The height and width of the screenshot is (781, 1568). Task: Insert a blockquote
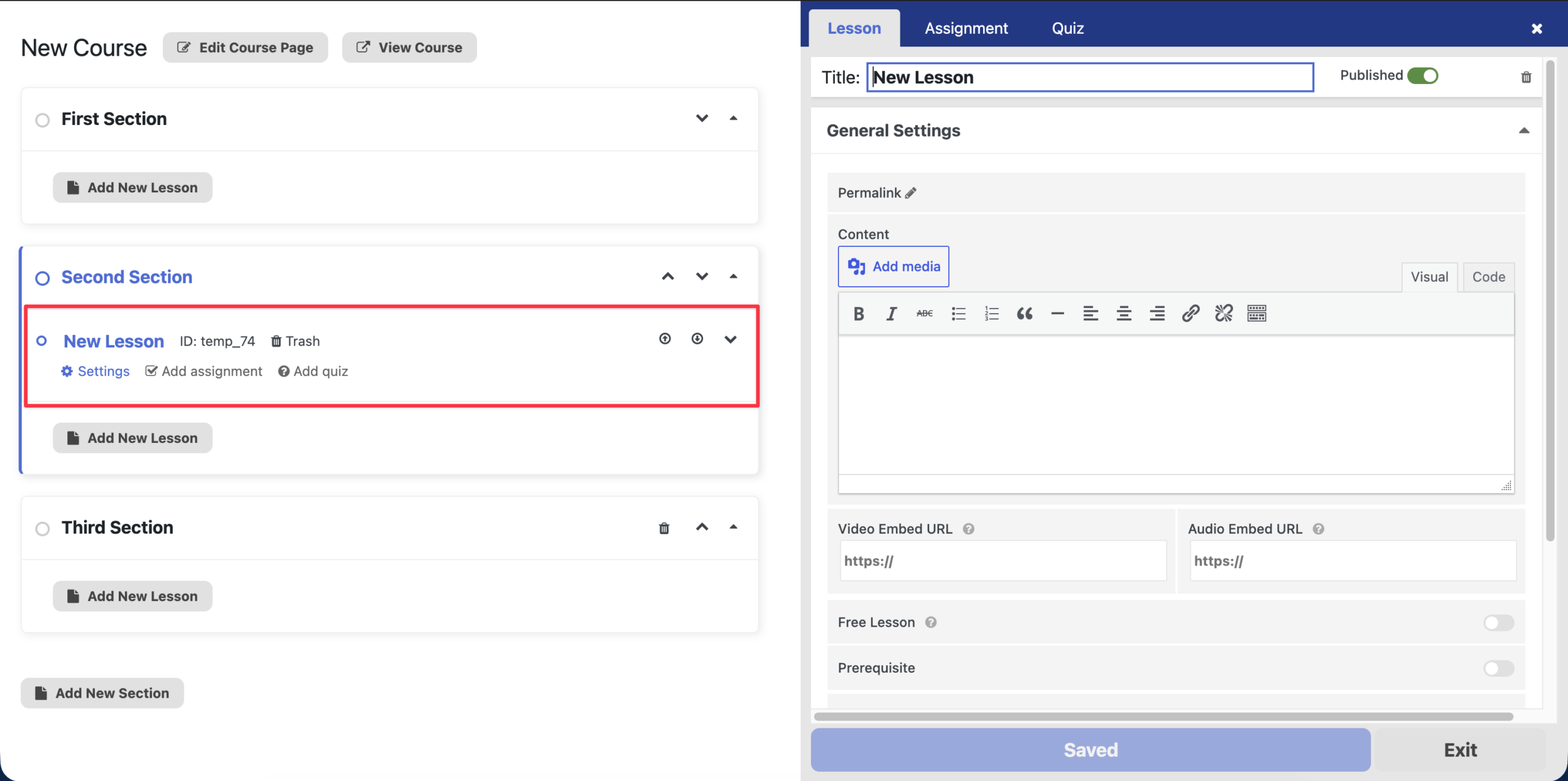[x=1025, y=314]
